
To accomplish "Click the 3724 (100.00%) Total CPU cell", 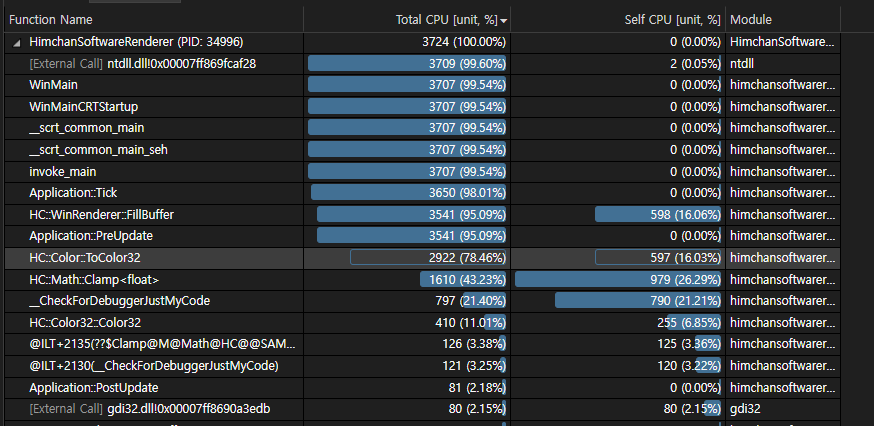I will 407,42.
